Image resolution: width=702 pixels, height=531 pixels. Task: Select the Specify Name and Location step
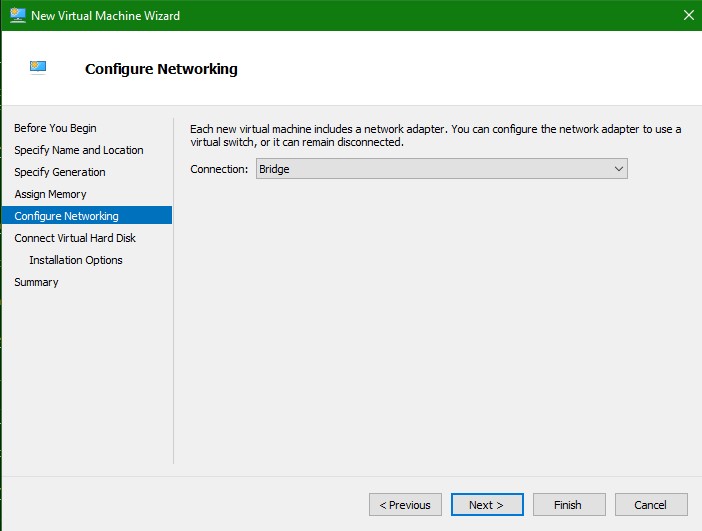point(79,150)
